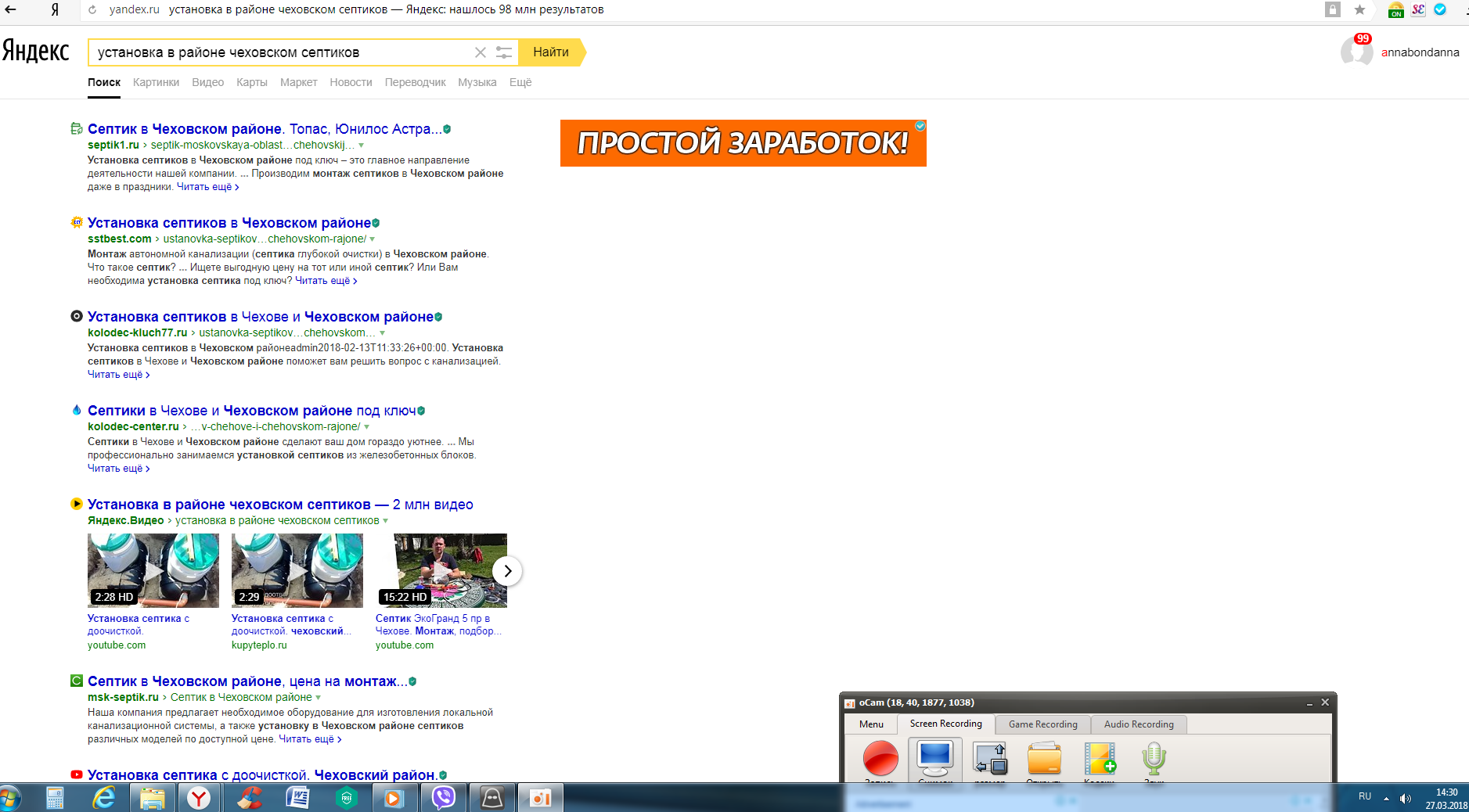Open result 'Установка септиков в Чехове и Чеховском районе'

tap(261, 317)
